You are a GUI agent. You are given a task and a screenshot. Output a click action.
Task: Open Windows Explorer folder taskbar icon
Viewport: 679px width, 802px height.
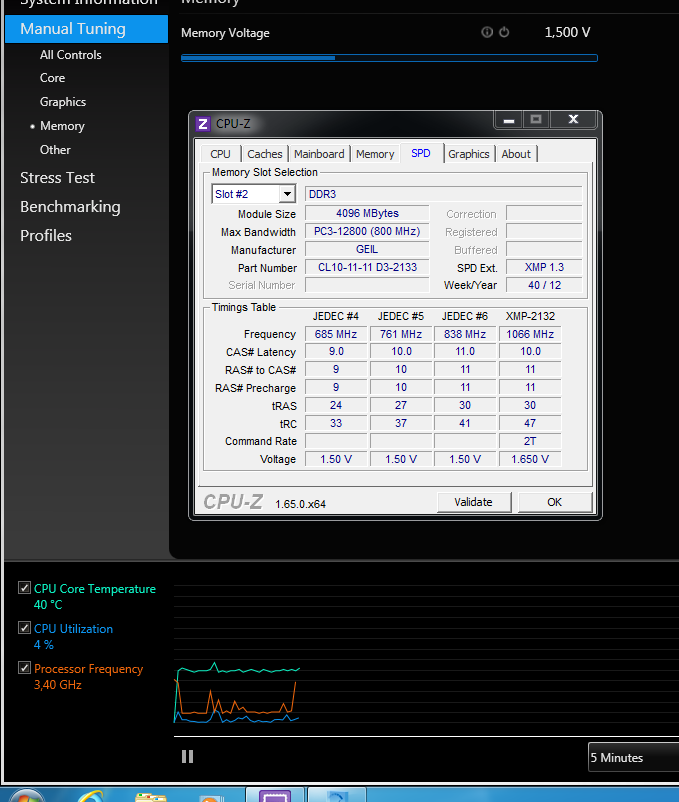(150, 797)
